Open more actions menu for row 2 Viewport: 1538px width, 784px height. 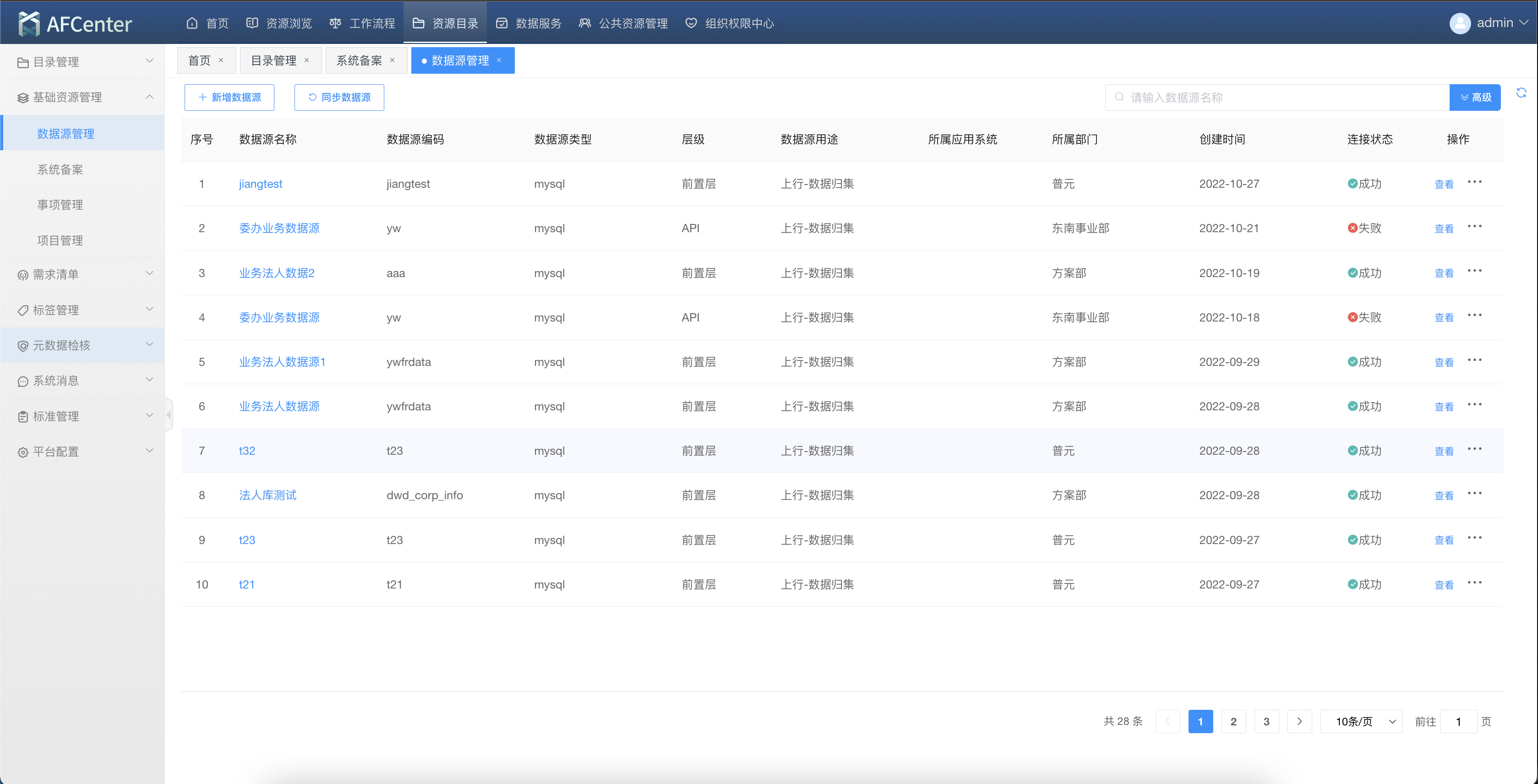(1475, 226)
